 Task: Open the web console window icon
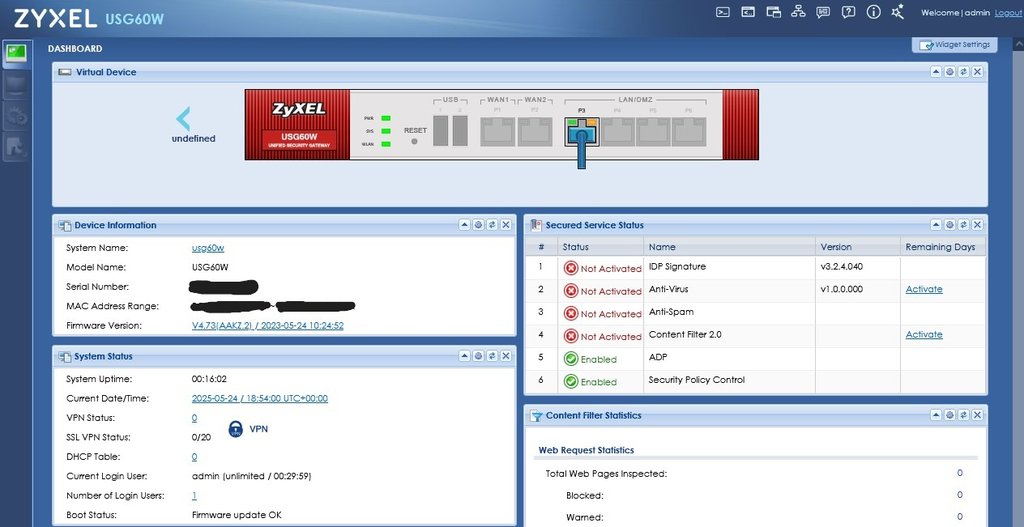coord(748,12)
